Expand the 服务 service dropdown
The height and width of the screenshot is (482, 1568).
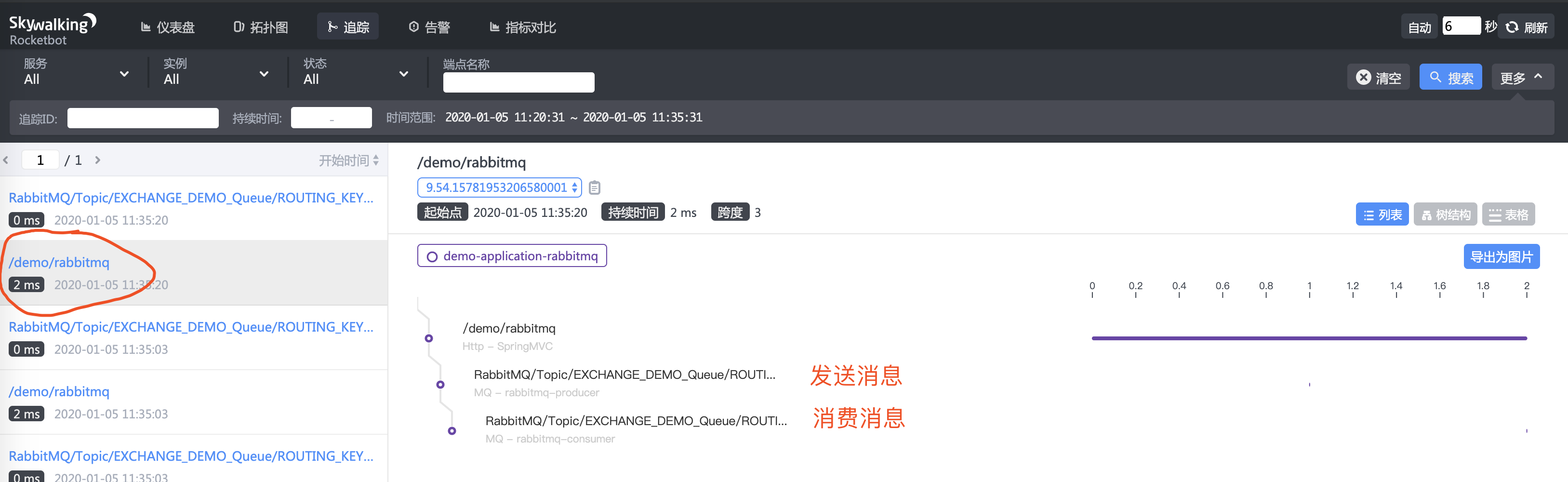point(76,72)
